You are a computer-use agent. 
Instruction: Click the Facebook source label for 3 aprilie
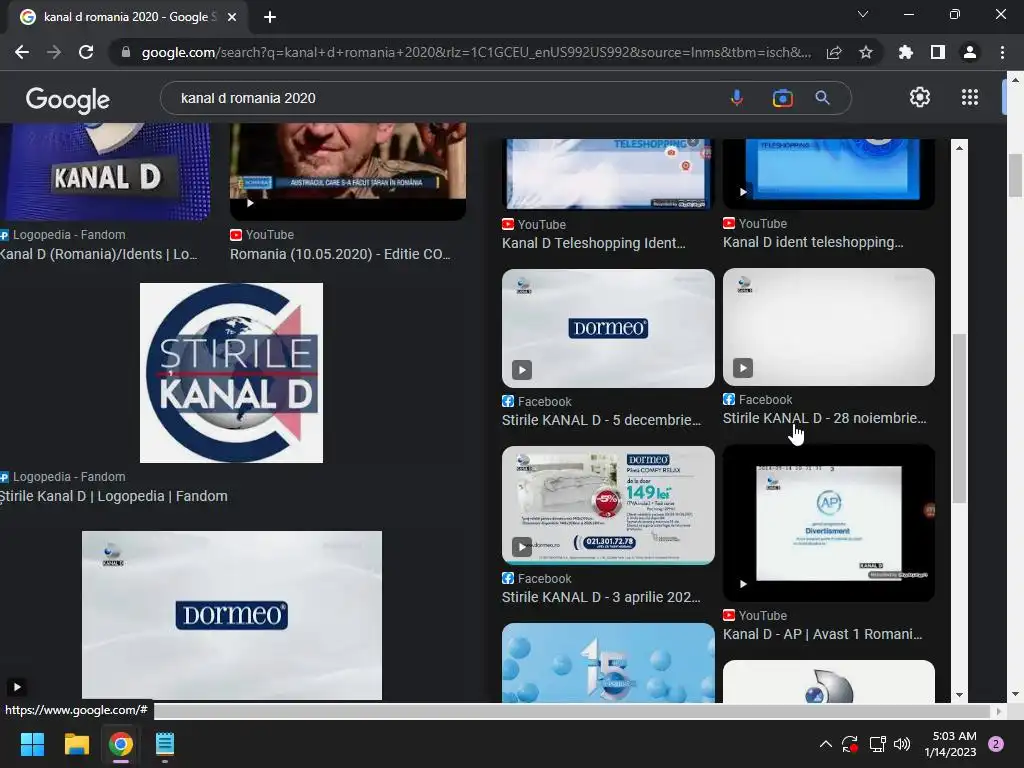coord(536,579)
